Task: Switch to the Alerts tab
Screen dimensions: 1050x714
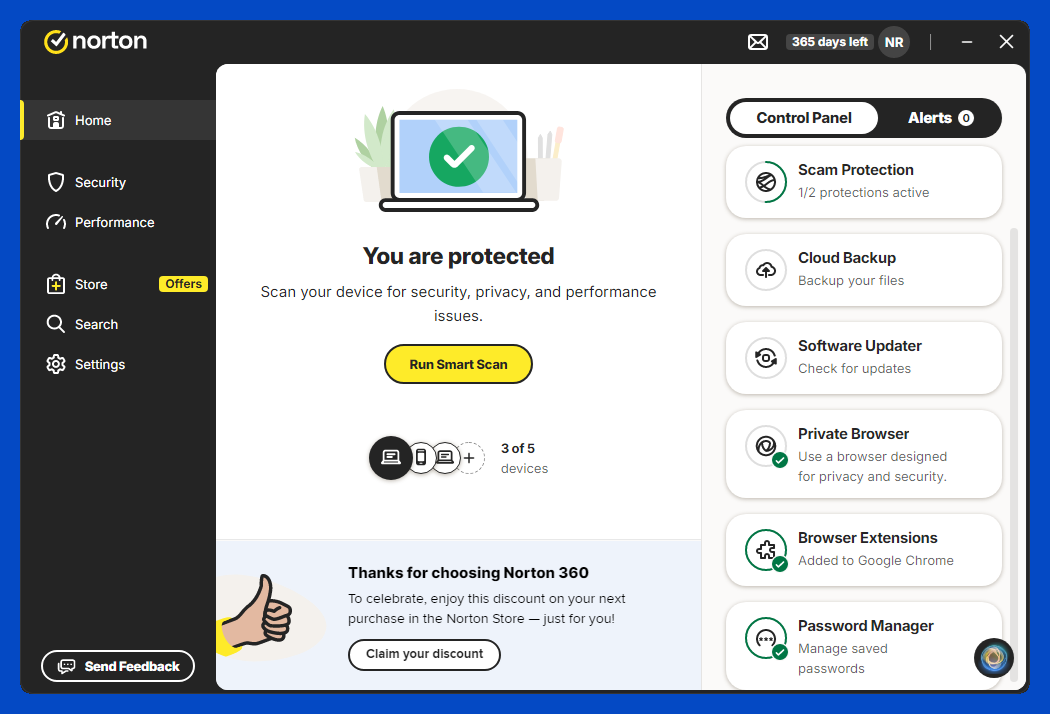Action: [x=940, y=118]
